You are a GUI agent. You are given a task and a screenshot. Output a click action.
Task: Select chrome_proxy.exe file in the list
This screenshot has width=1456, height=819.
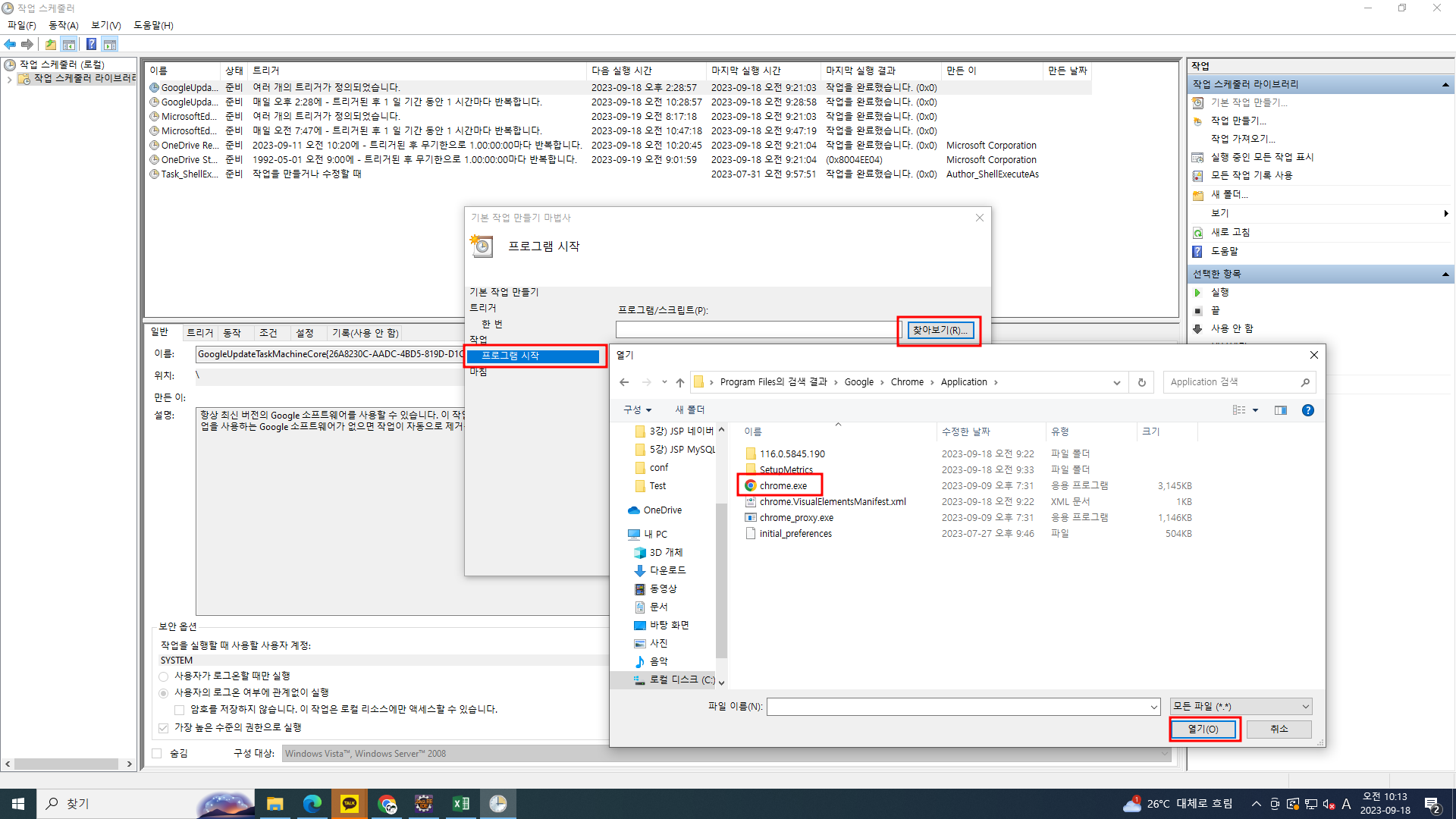pyautogui.click(x=796, y=518)
